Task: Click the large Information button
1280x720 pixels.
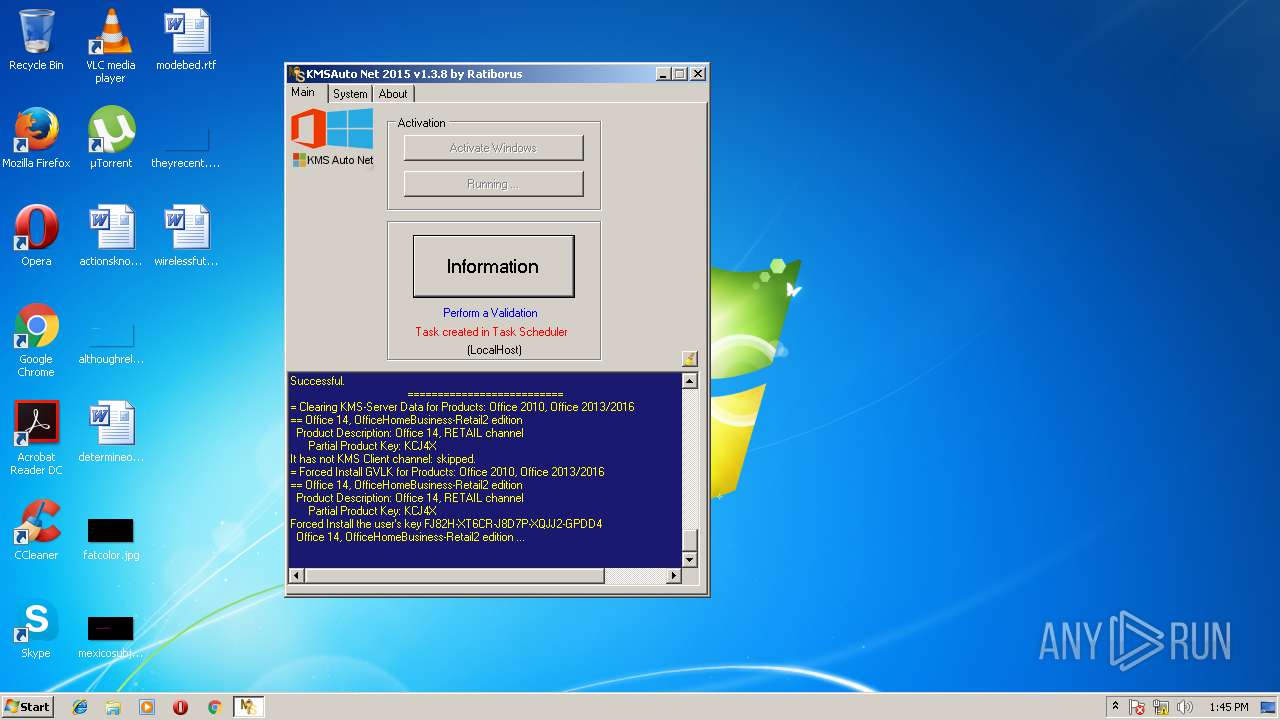Action: [493, 266]
